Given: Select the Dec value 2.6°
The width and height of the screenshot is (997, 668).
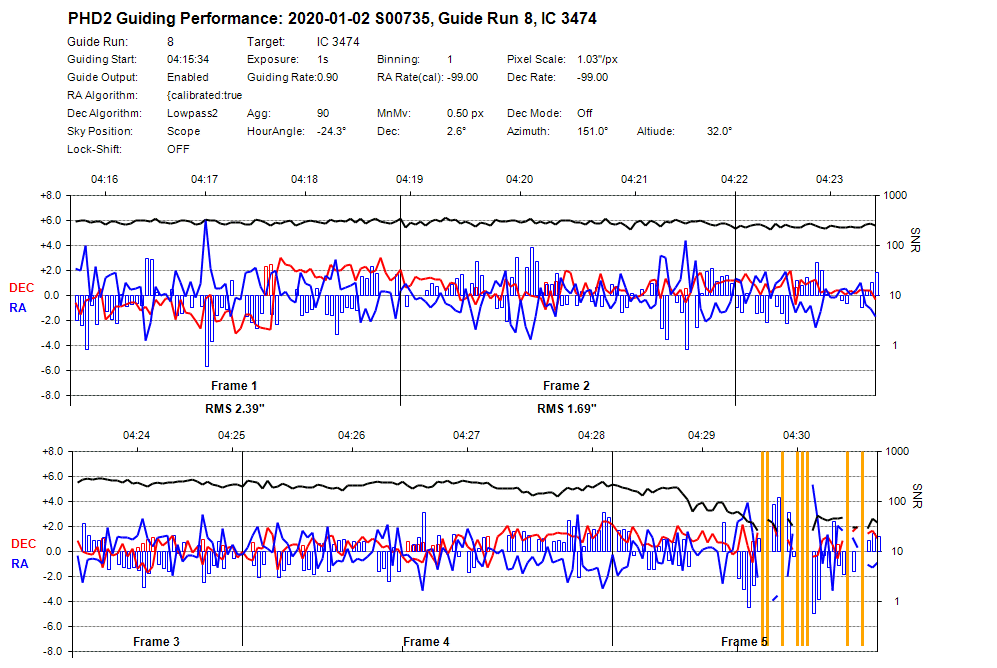Looking at the screenshot, I should coord(456,131).
